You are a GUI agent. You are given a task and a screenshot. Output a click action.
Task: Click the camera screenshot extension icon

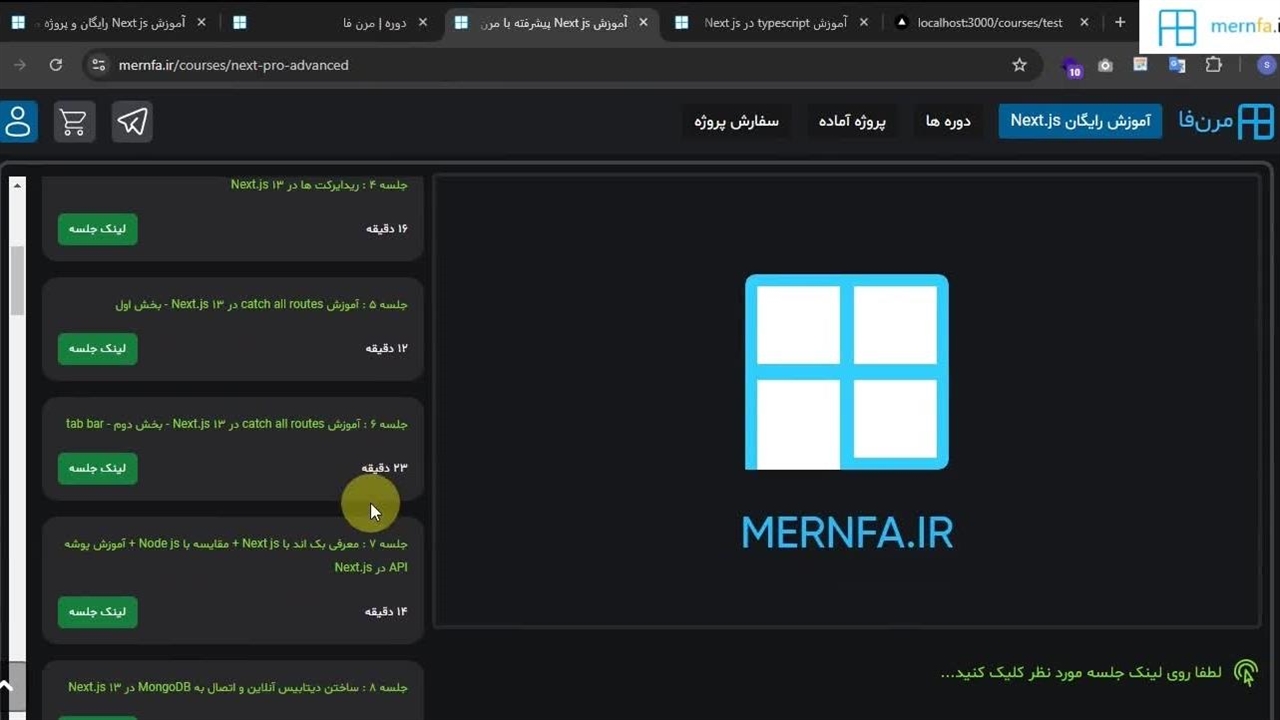(1105, 65)
